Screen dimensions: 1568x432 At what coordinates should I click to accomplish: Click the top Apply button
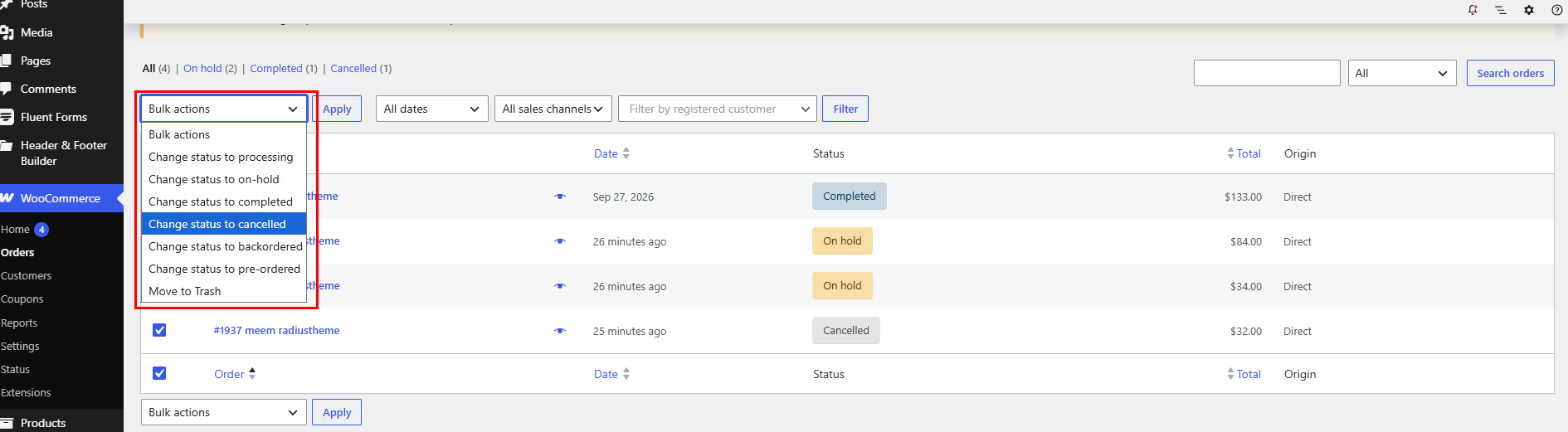pos(337,109)
